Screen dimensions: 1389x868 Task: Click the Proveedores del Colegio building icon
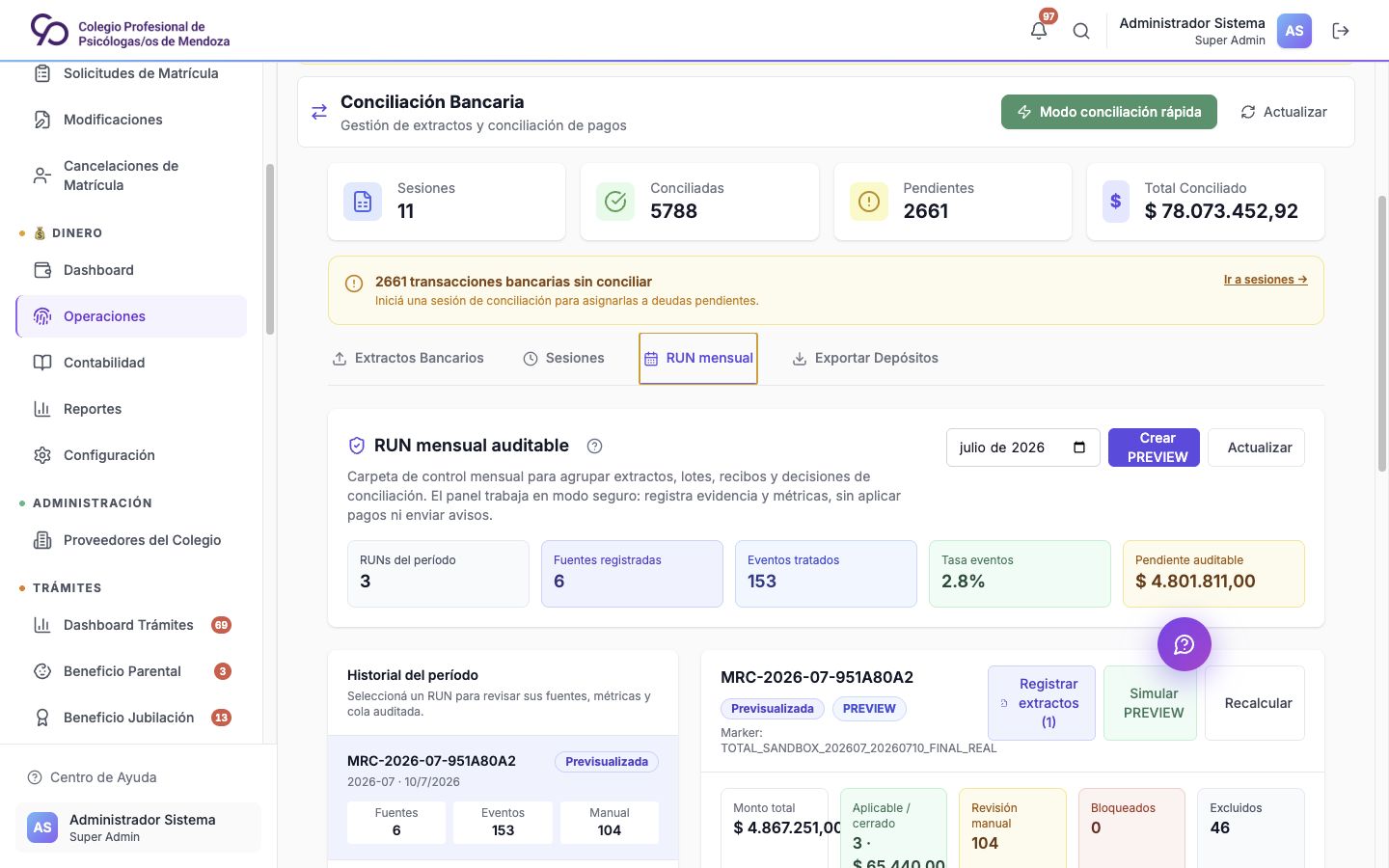[42, 540]
